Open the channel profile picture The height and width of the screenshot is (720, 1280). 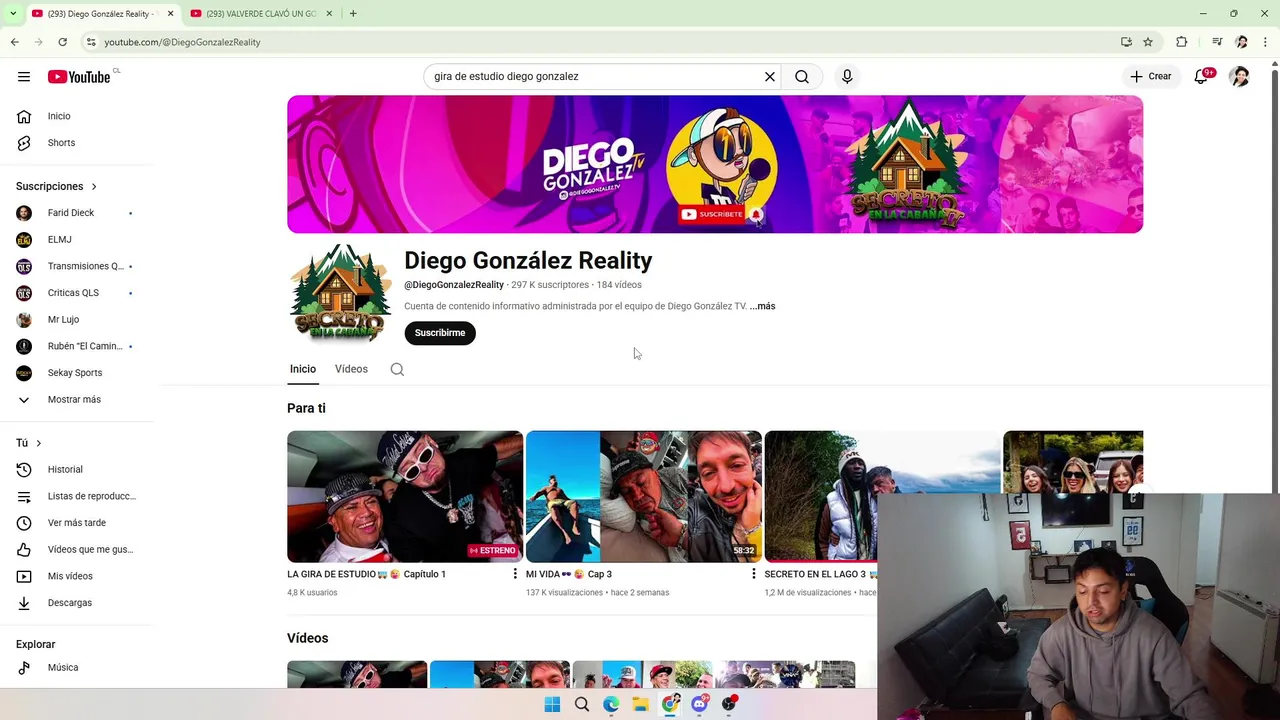340,294
